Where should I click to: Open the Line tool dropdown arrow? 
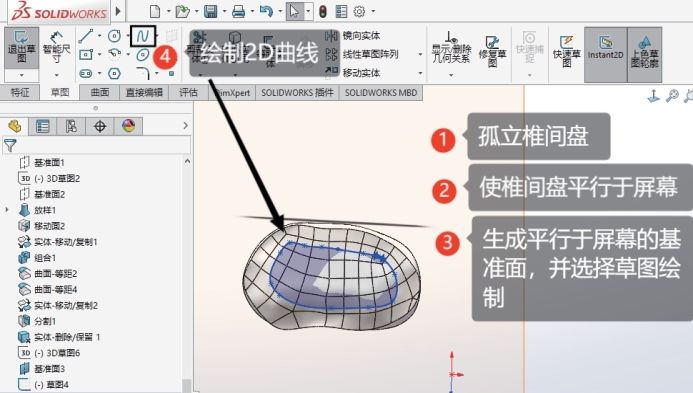99,36
